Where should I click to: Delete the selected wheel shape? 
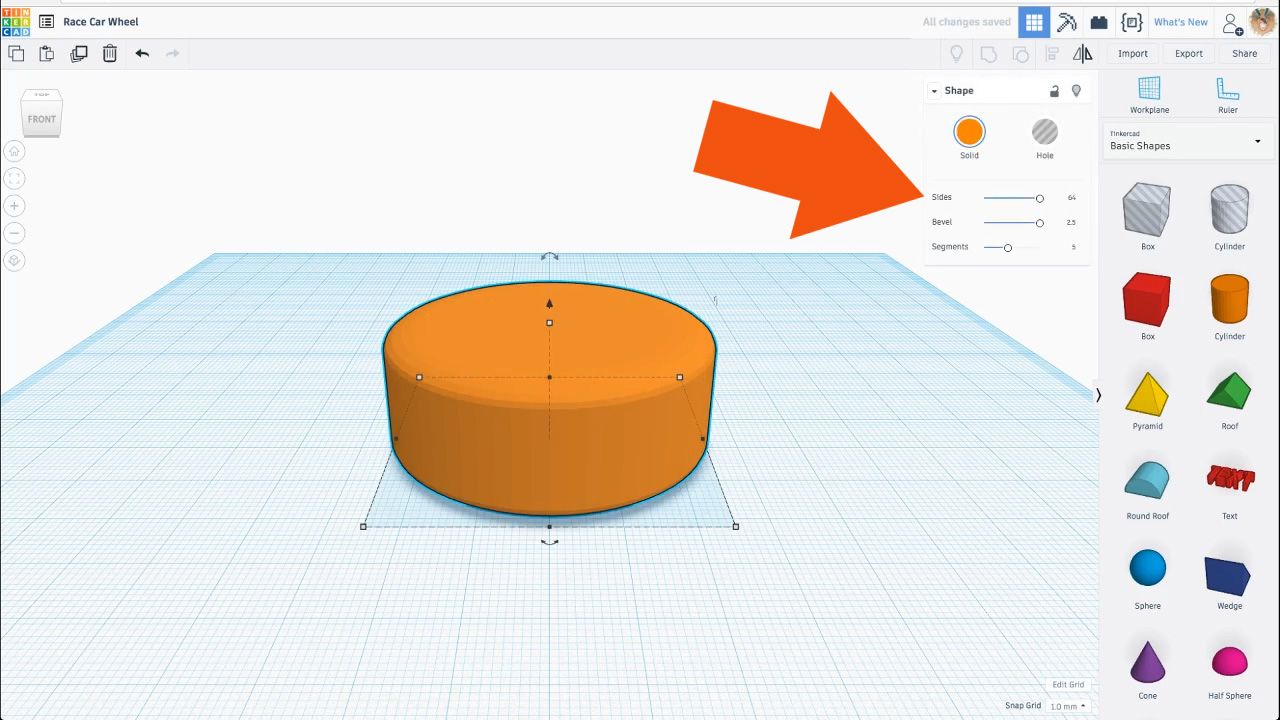point(110,53)
